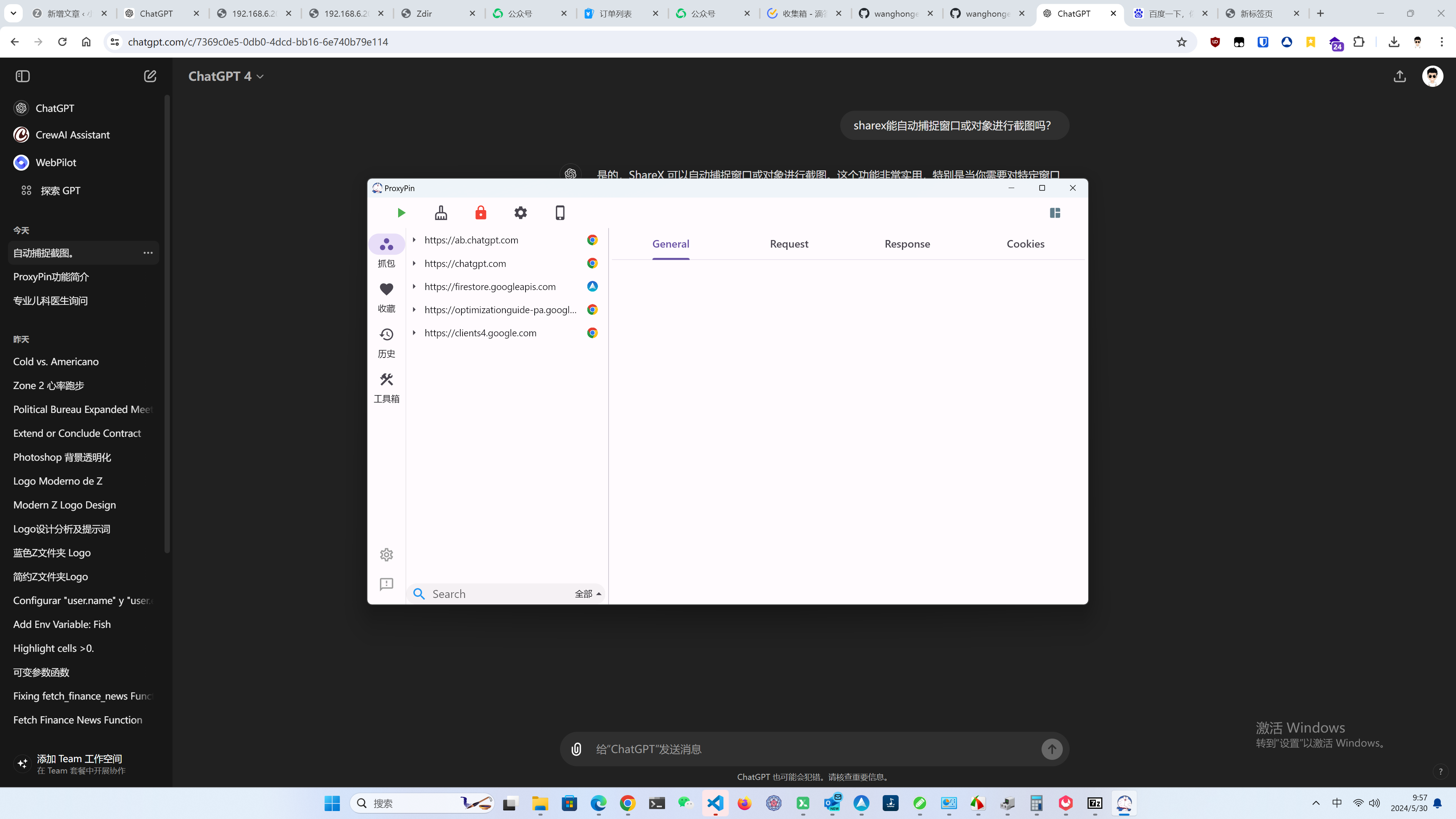Select the https://firestore.googleapis.com row text

pos(490,287)
